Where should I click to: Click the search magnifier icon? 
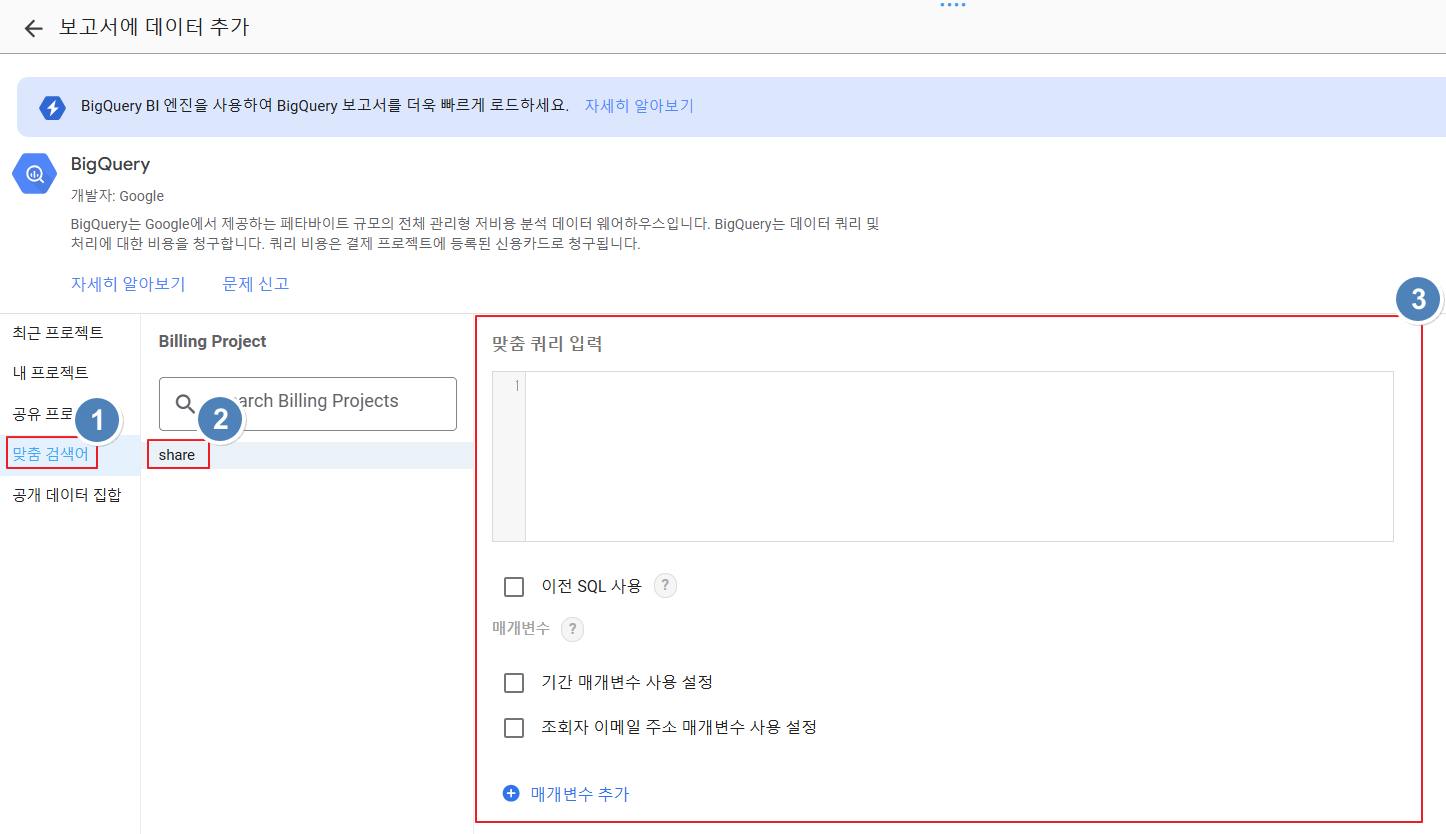(185, 403)
